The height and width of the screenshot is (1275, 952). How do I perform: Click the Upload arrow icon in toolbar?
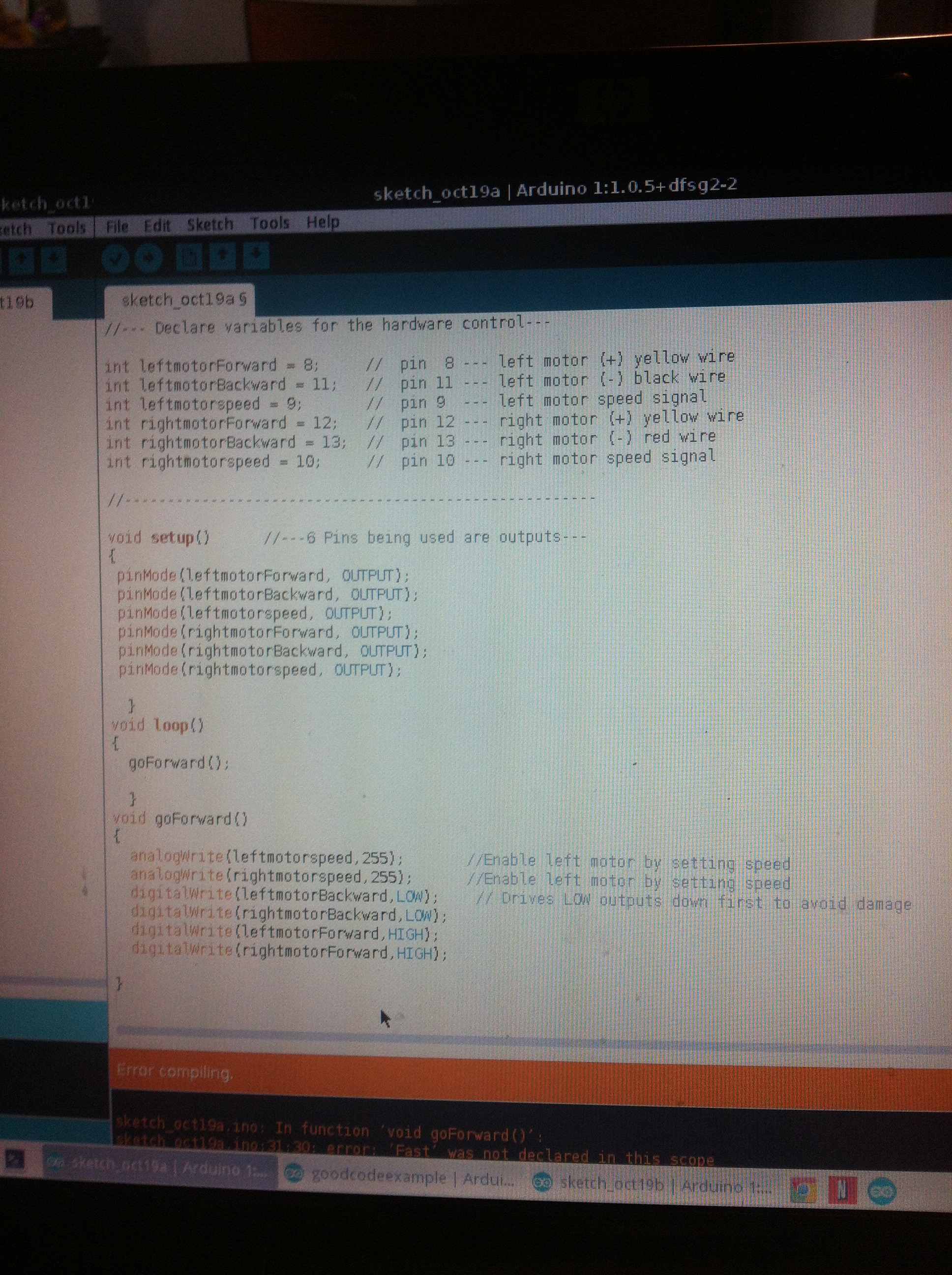click(x=149, y=258)
